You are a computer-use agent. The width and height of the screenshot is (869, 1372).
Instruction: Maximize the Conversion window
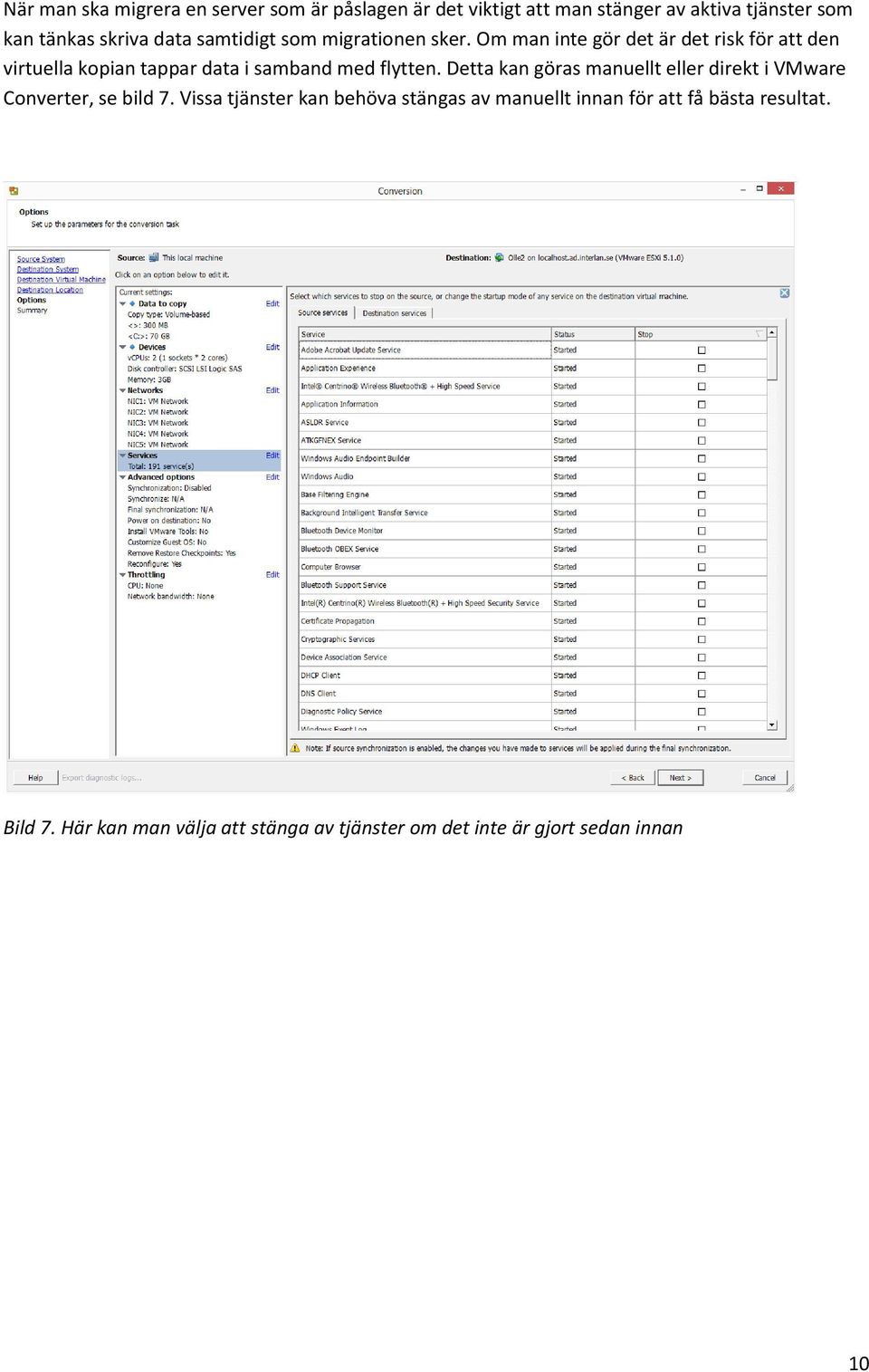(759, 188)
